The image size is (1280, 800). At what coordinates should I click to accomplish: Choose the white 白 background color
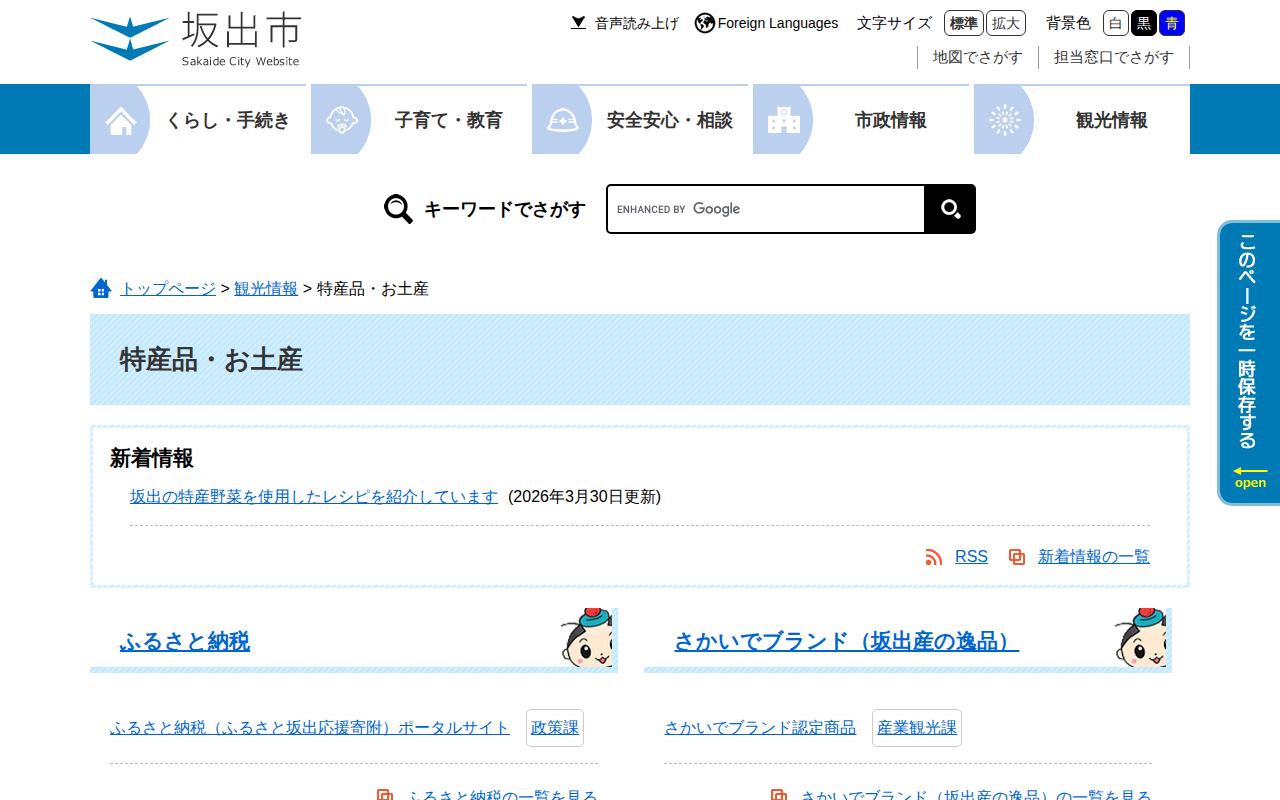coord(1116,23)
